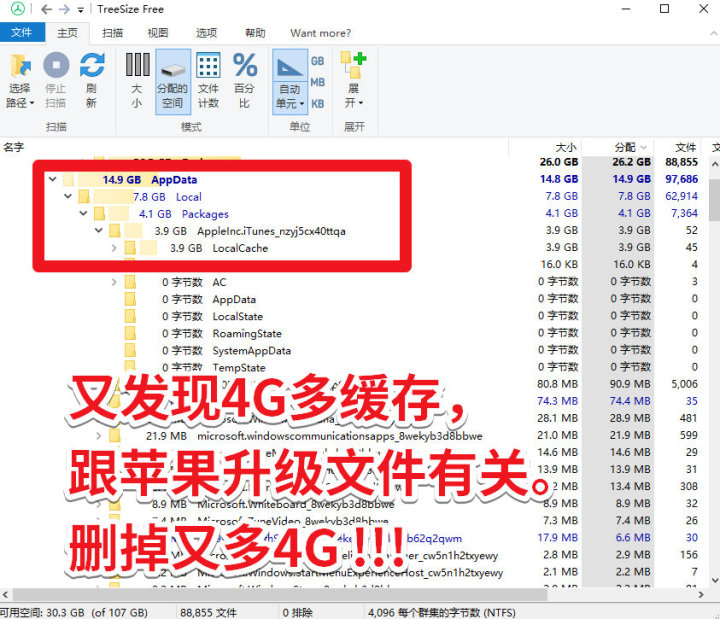720x619 pixels.
Task: Sort by the Size (大小) column header
Action: click(x=566, y=147)
